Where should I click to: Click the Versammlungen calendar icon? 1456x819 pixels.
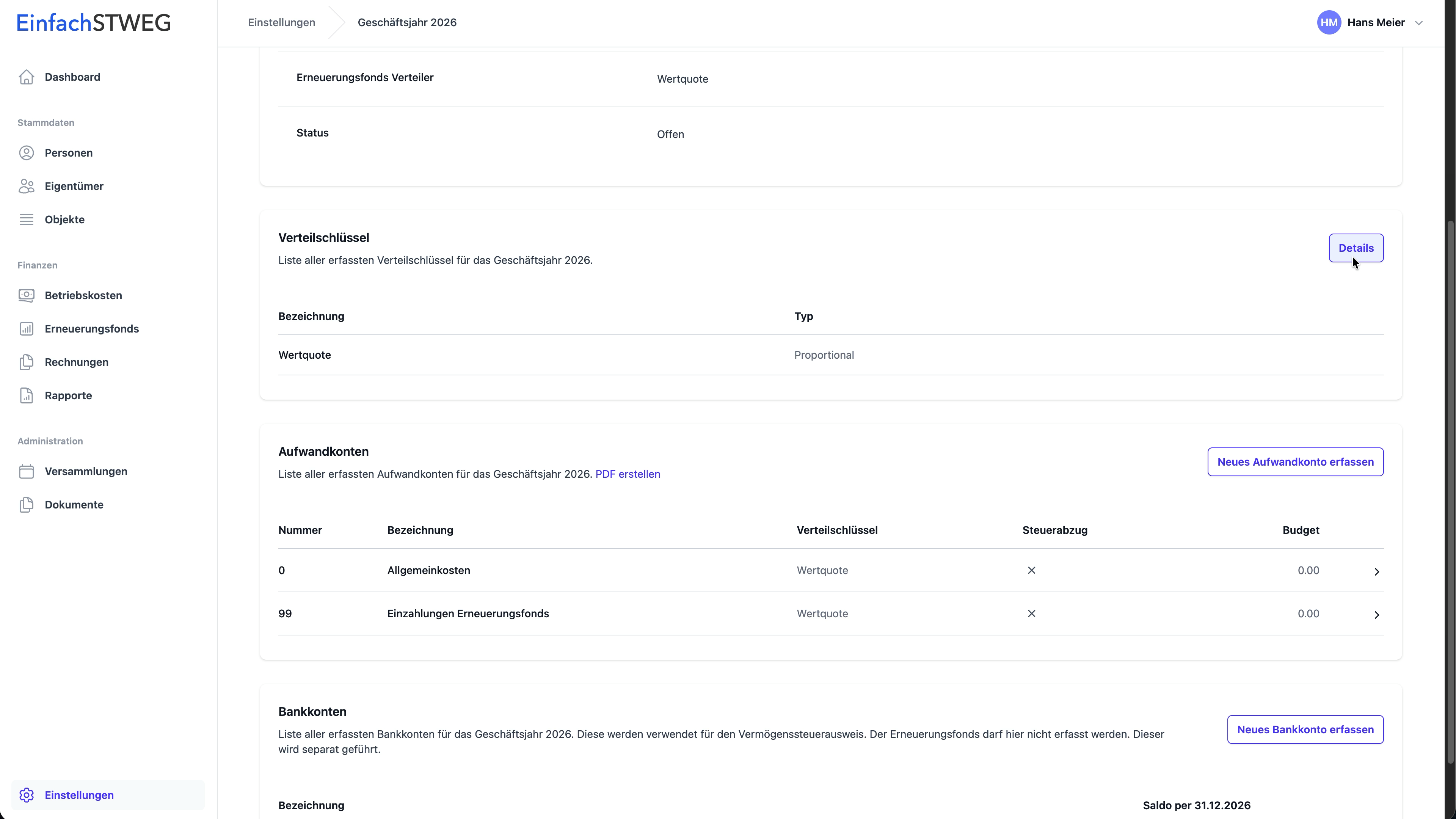pos(27,471)
